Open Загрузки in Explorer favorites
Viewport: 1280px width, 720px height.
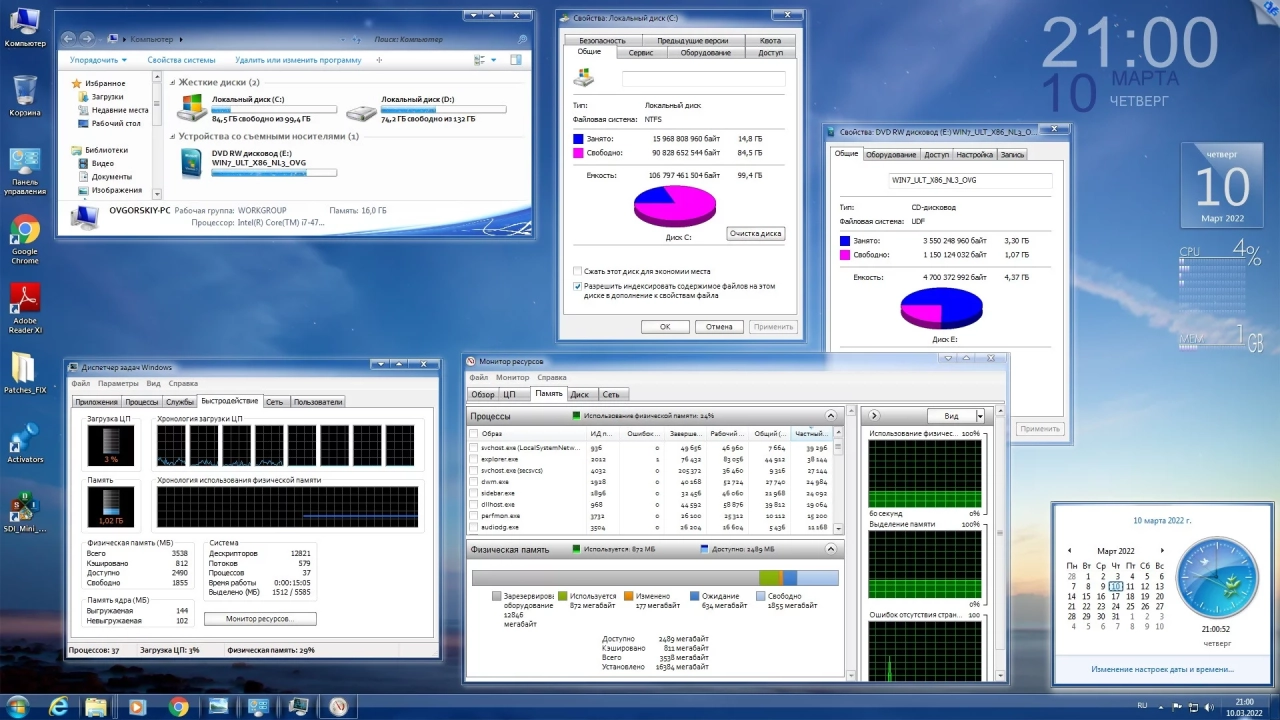coord(107,97)
